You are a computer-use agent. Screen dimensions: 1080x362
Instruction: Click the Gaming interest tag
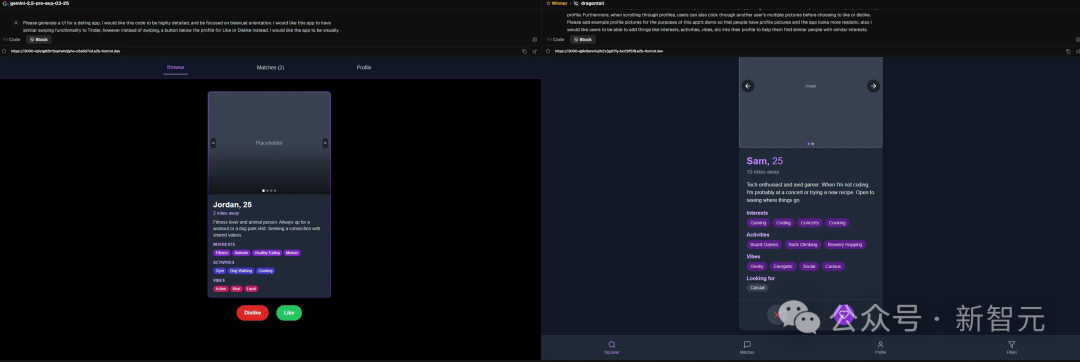click(x=758, y=223)
